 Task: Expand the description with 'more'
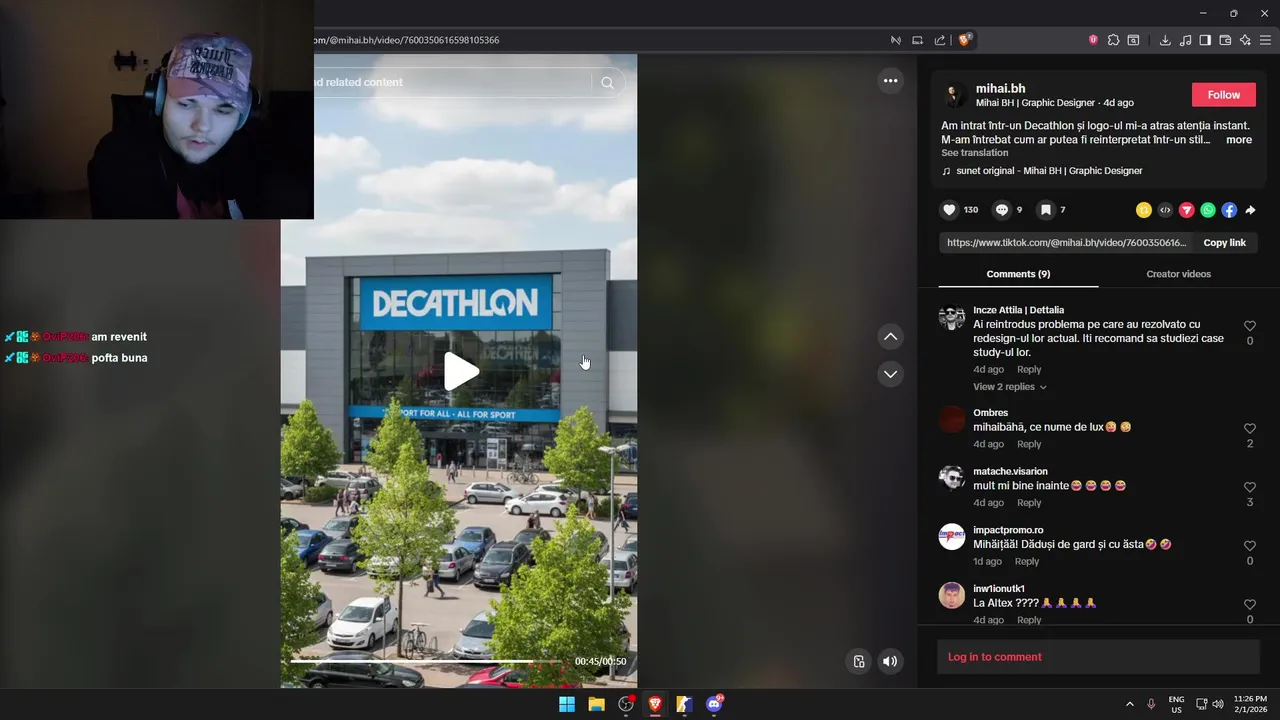click(1238, 140)
